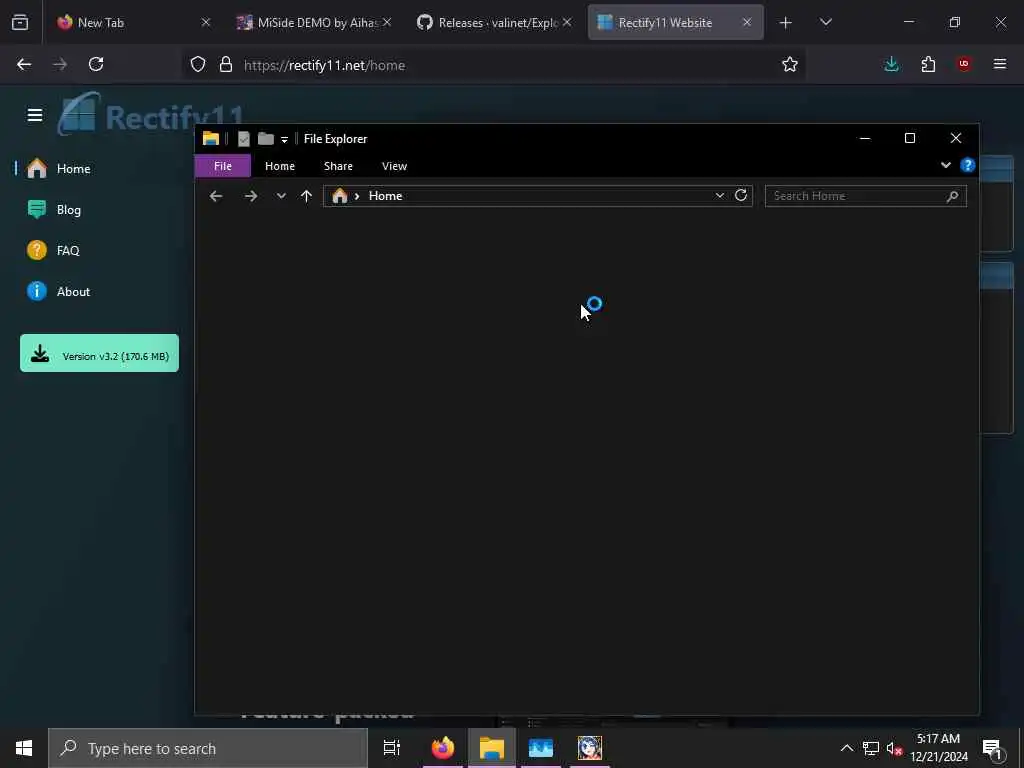Open the Firefox extensions menu
The width and height of the screenshot is (1024, 768).
(928, 65)
